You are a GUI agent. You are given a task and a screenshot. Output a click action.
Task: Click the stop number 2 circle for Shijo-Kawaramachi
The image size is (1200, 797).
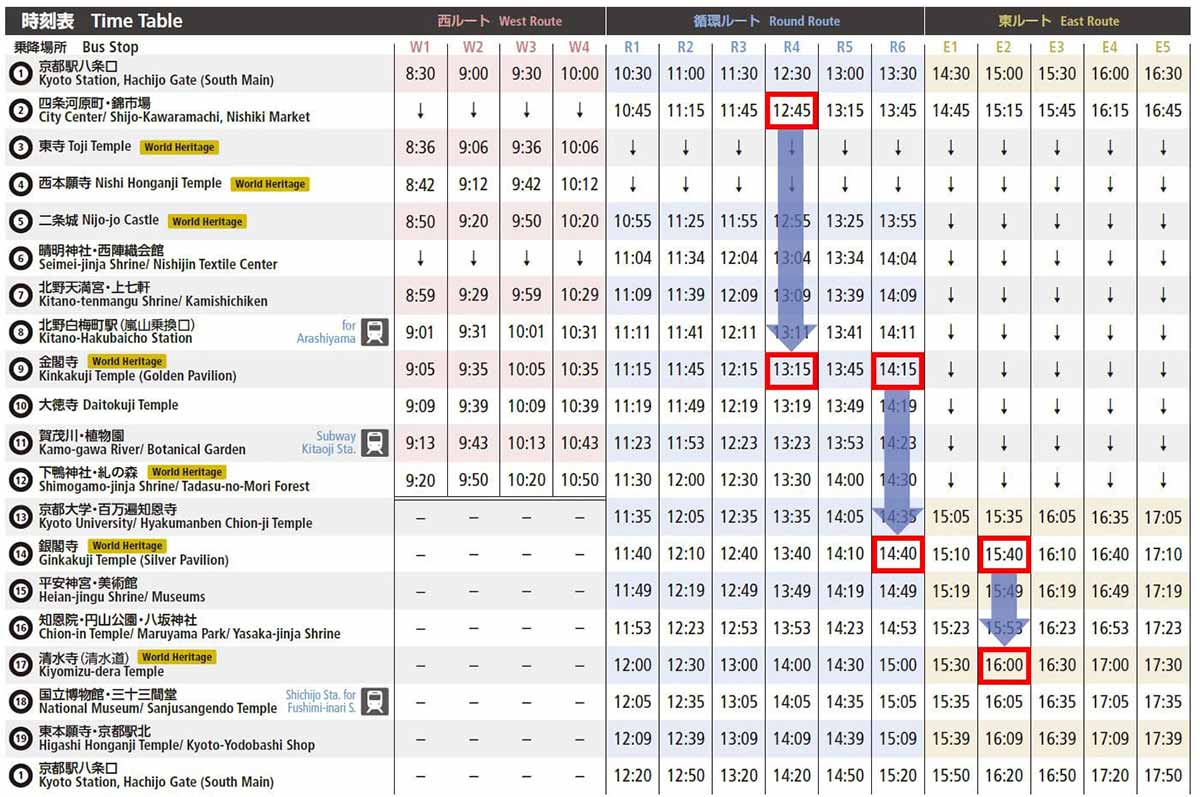(x=21, y=110)
